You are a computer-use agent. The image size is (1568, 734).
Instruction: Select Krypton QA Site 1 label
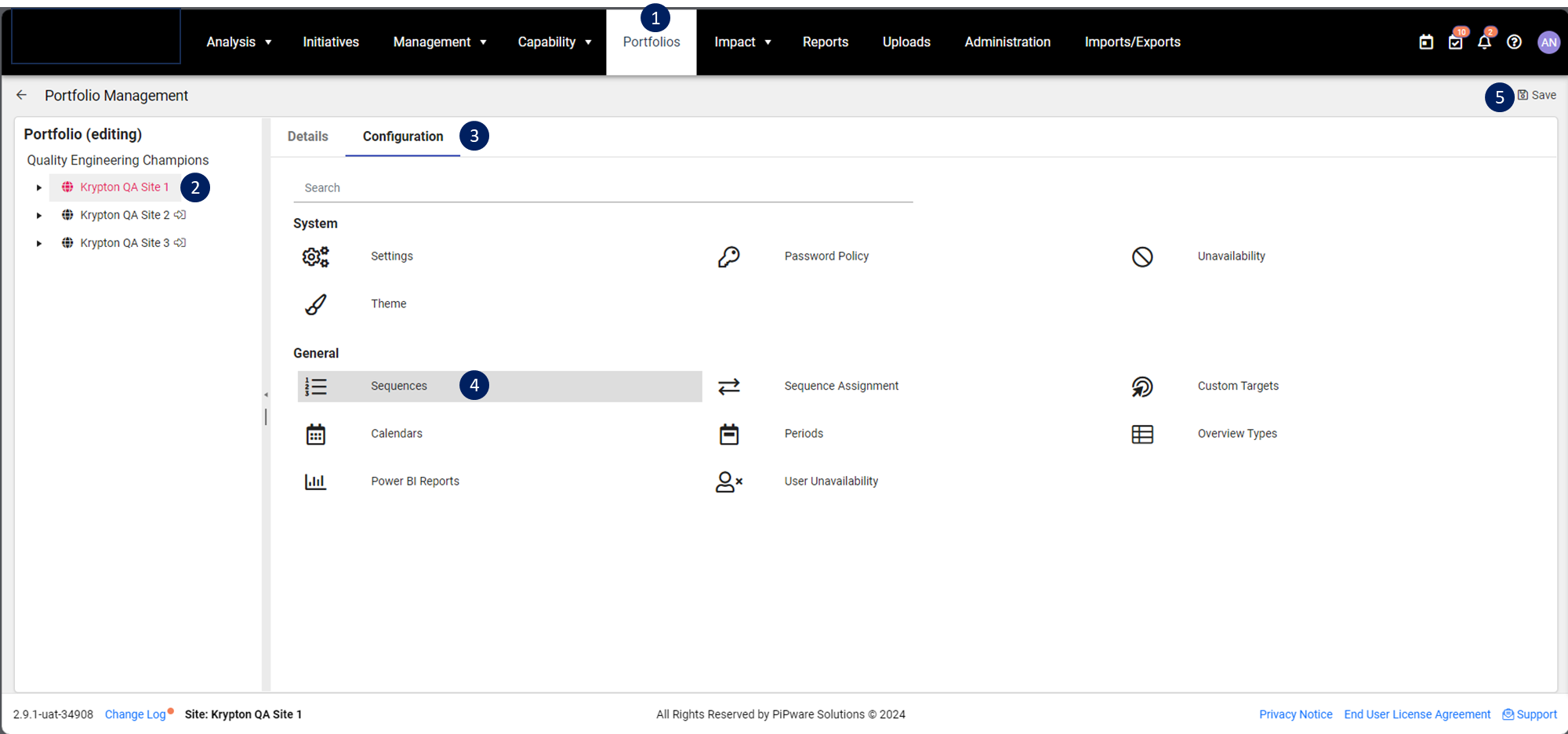click(124, 187)
